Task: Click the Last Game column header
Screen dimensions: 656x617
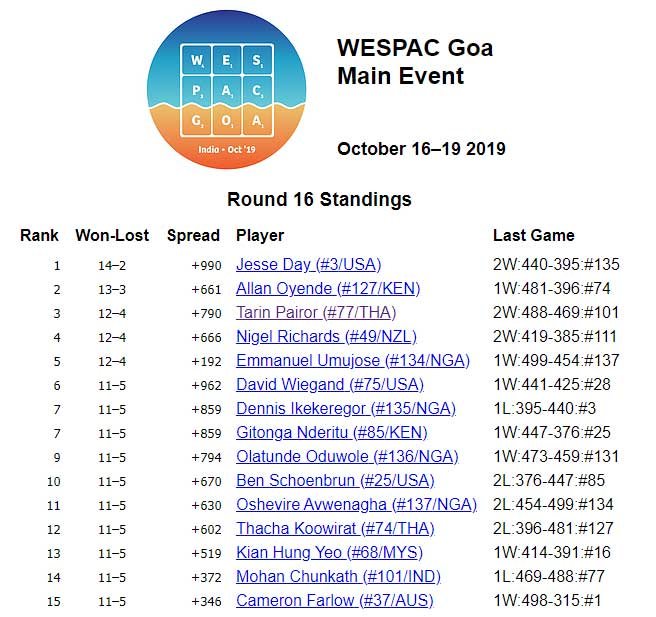Action: 533,236
